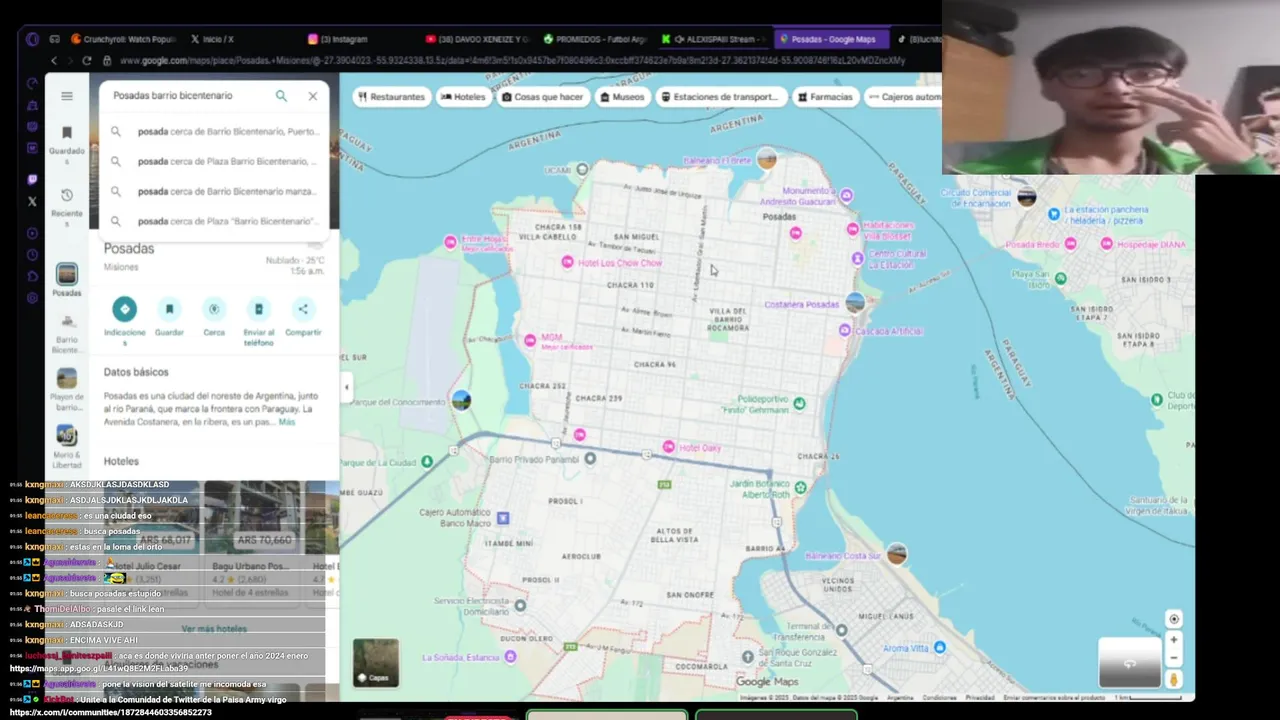Open the Capas layers thumbnail
1280x720 pixels.
(376, 662)
